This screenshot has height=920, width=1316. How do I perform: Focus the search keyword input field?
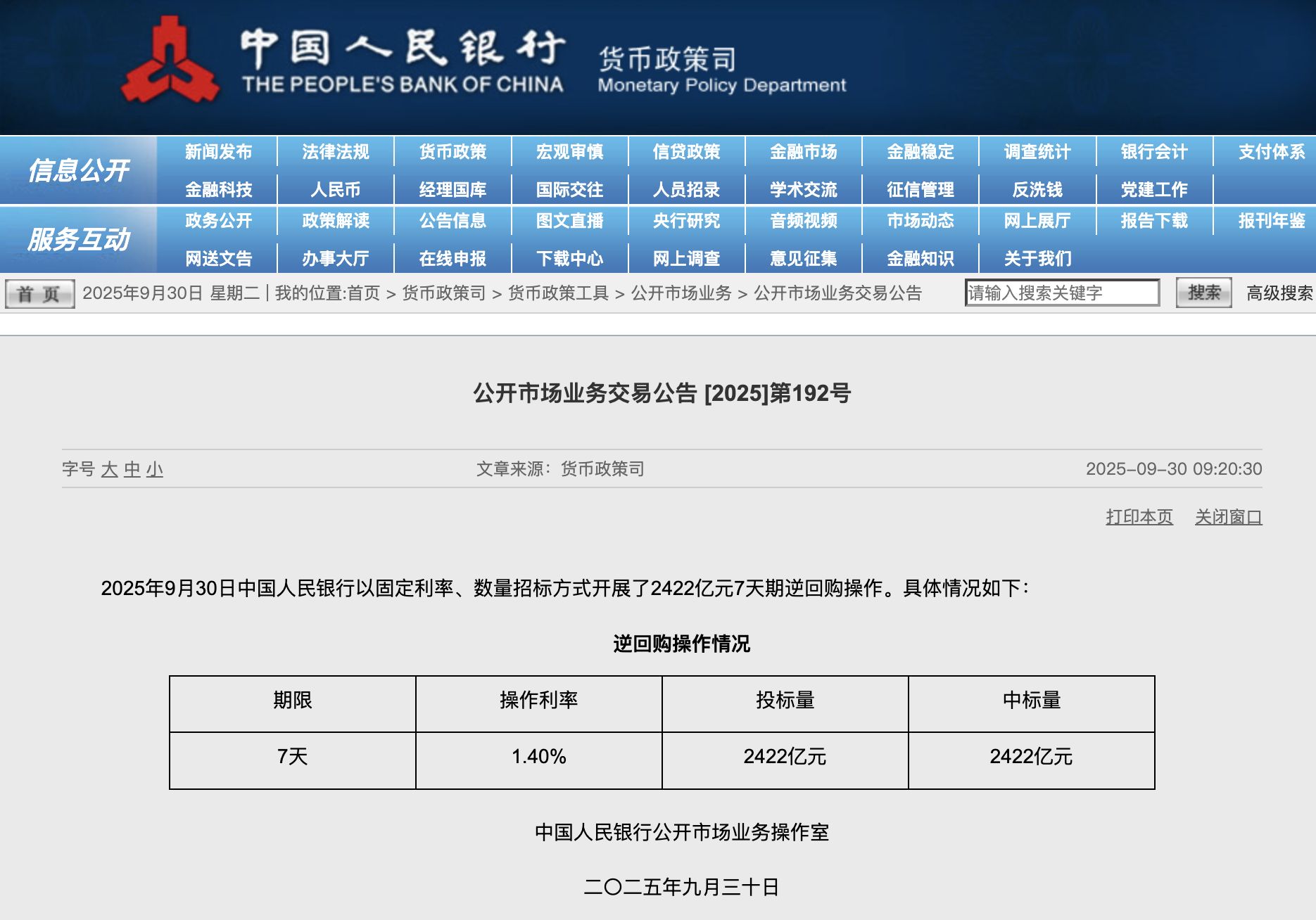[x=1062, y=293]
